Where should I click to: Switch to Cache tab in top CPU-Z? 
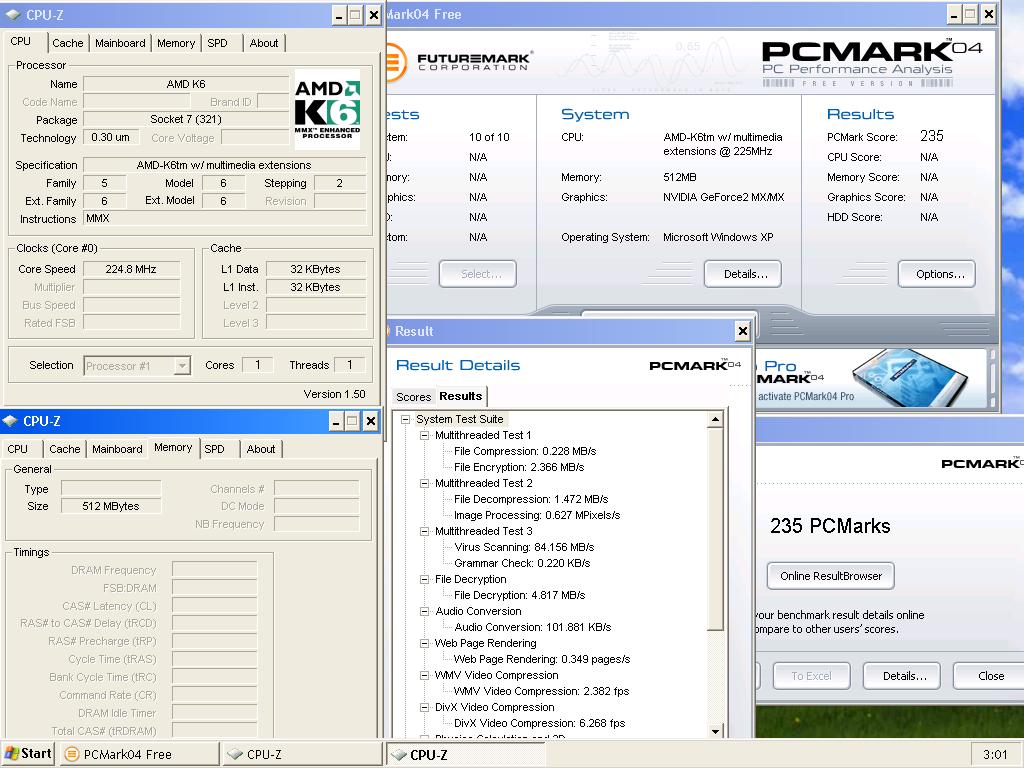(x=68, y=43)
